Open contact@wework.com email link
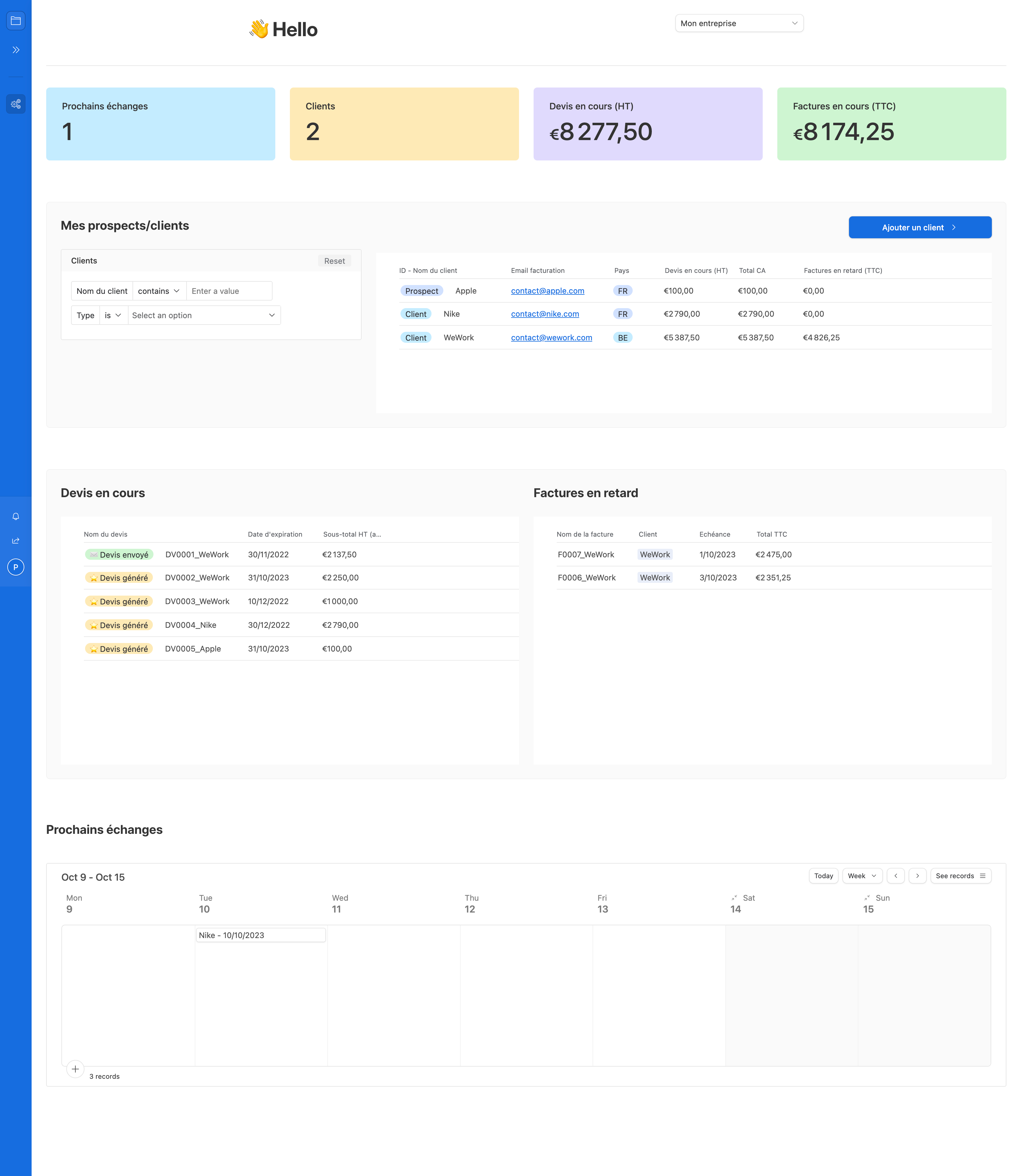 pyautogui.click(x=551, y=338)
